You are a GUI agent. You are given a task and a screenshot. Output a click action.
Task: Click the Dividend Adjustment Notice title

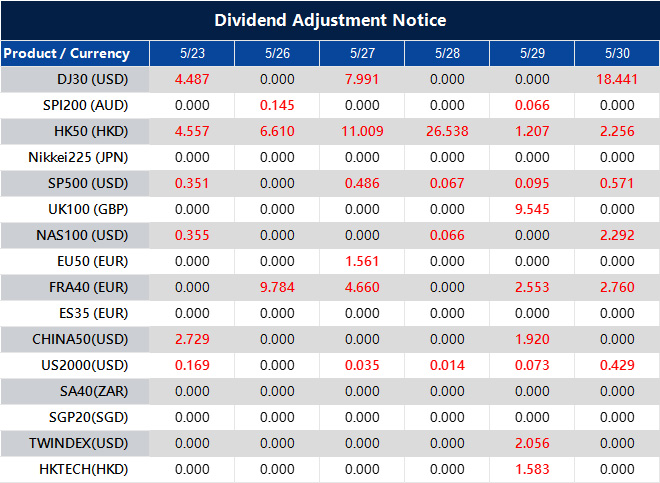(x=330, y=20)
